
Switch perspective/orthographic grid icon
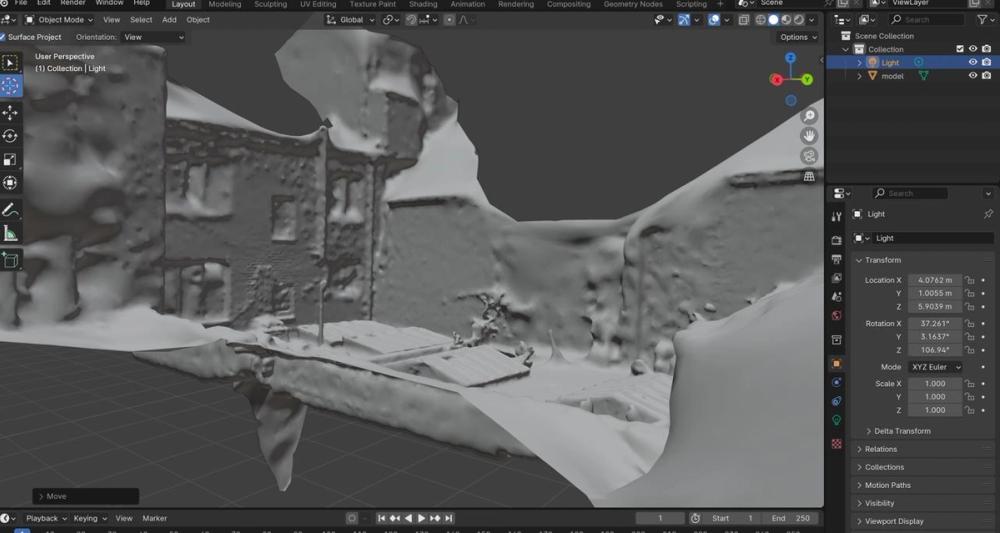click(x=809, y=177)
